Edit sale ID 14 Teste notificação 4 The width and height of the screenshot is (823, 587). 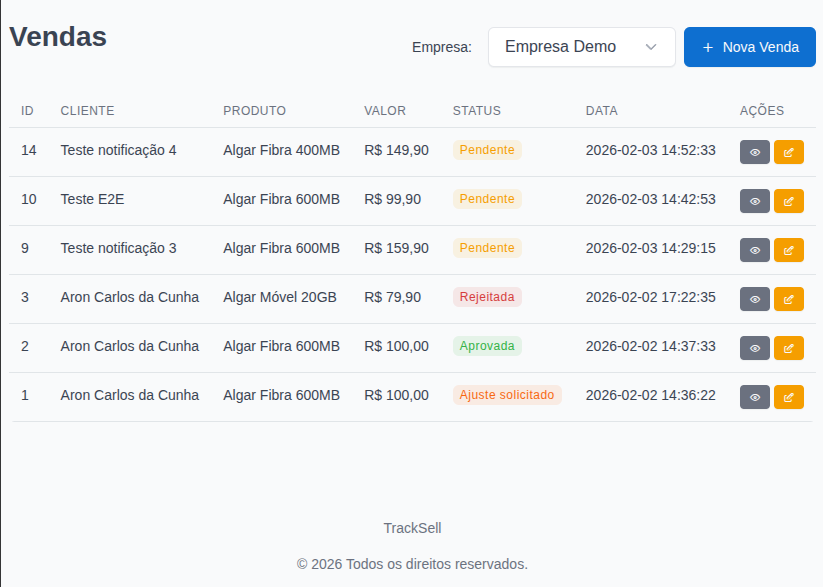(789, 152)
